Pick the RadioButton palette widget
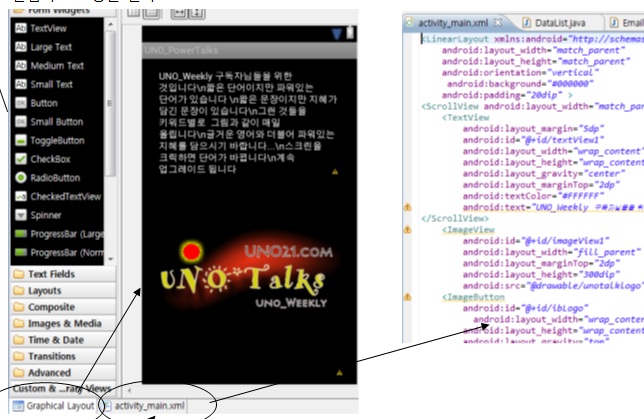 (x=55, y=178)
